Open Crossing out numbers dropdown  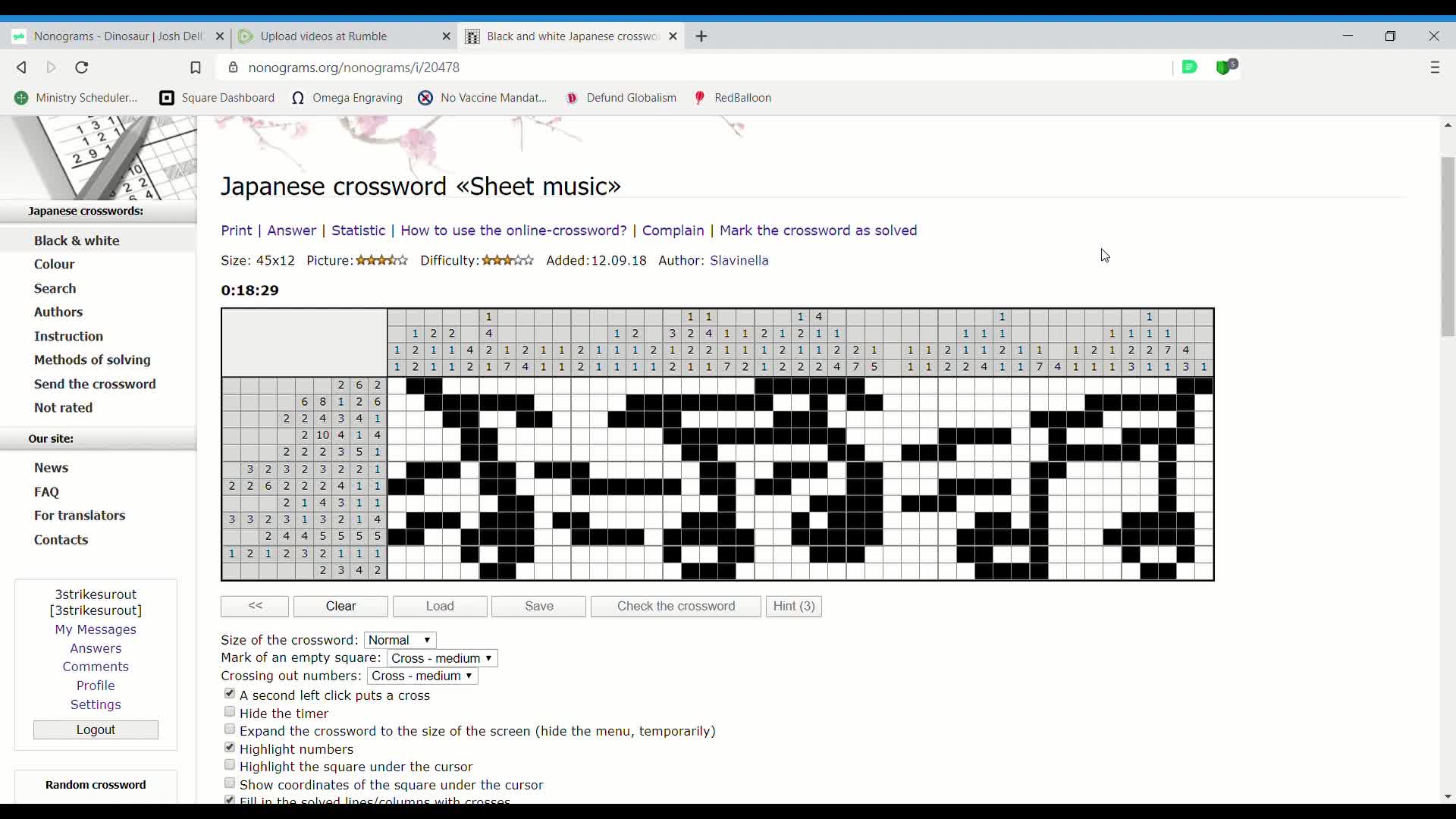click(422, 676)
